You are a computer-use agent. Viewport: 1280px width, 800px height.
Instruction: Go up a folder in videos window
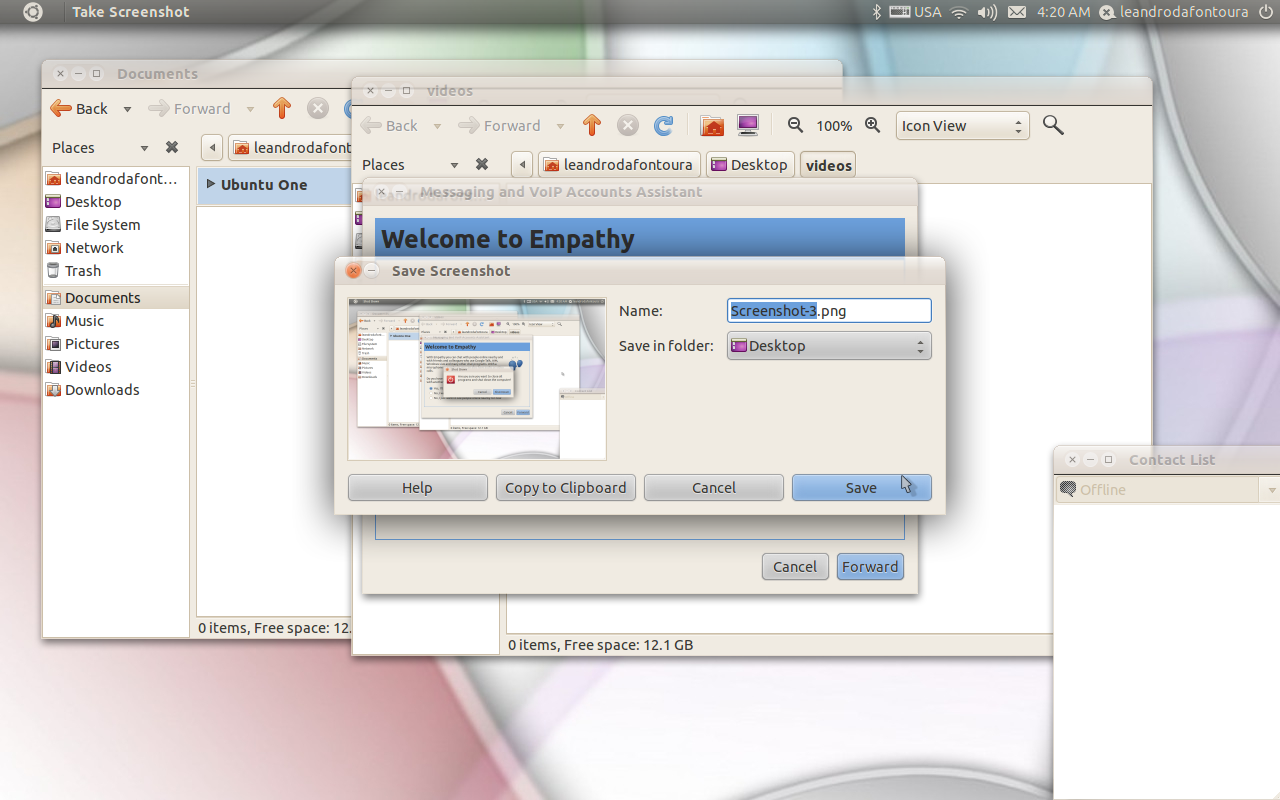click(x=592, y=125)
